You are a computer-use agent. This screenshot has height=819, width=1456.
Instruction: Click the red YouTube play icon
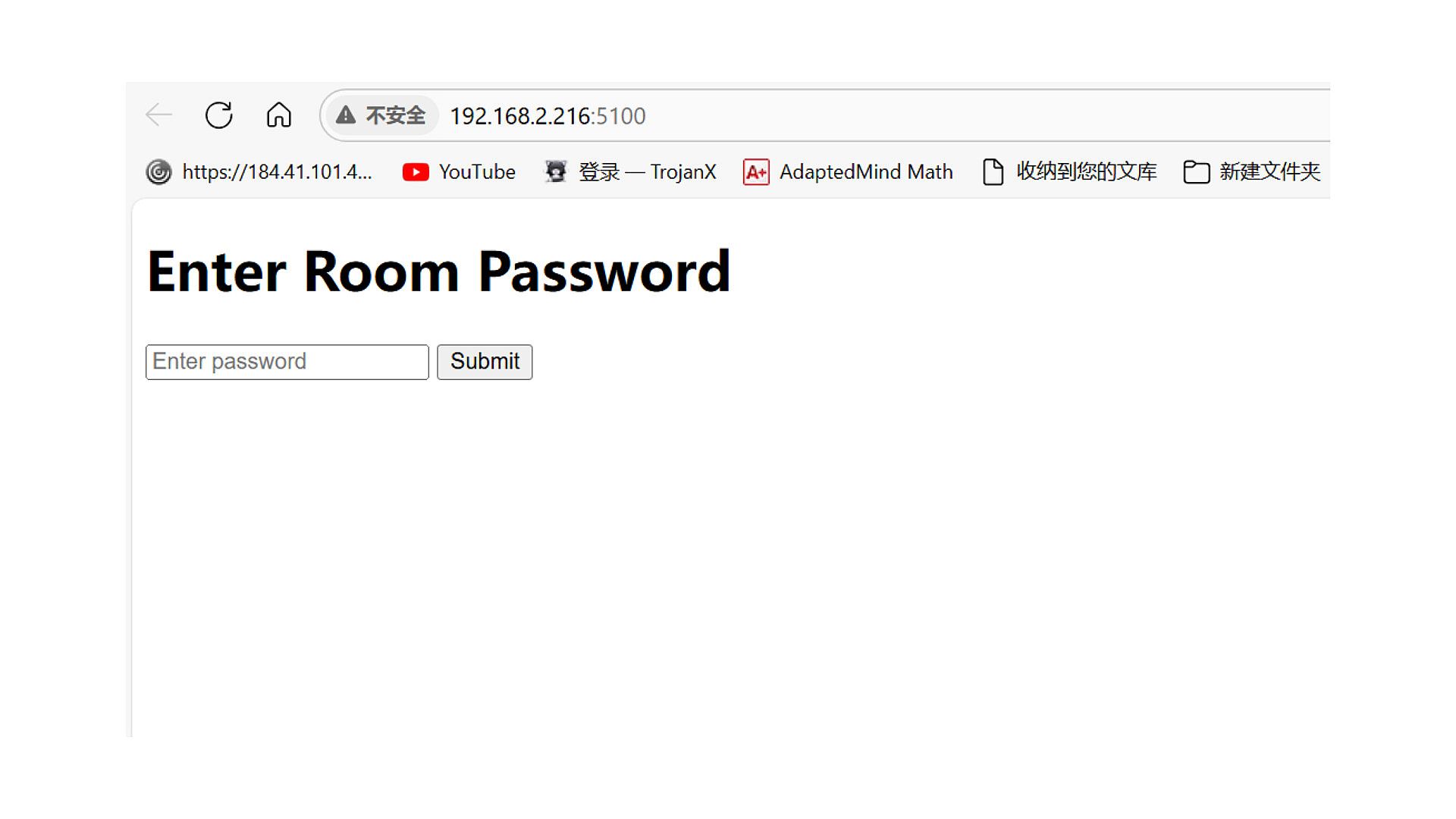[x=416, y=172]
